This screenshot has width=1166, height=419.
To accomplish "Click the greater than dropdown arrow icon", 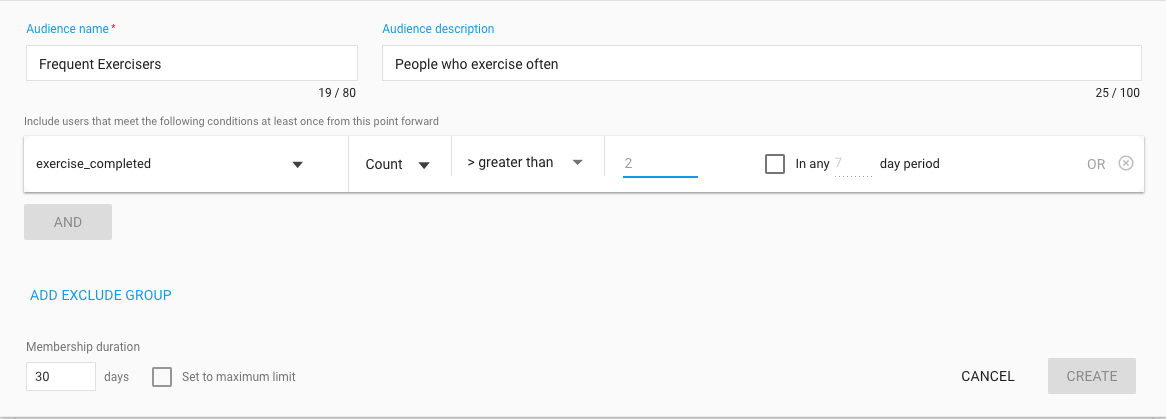I will pyautogui.click(x=576, y=163).
